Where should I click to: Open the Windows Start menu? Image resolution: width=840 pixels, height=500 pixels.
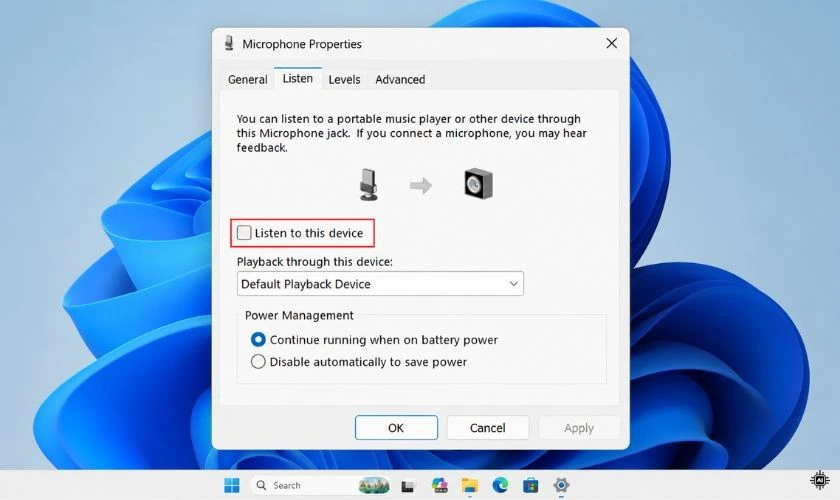232,486
